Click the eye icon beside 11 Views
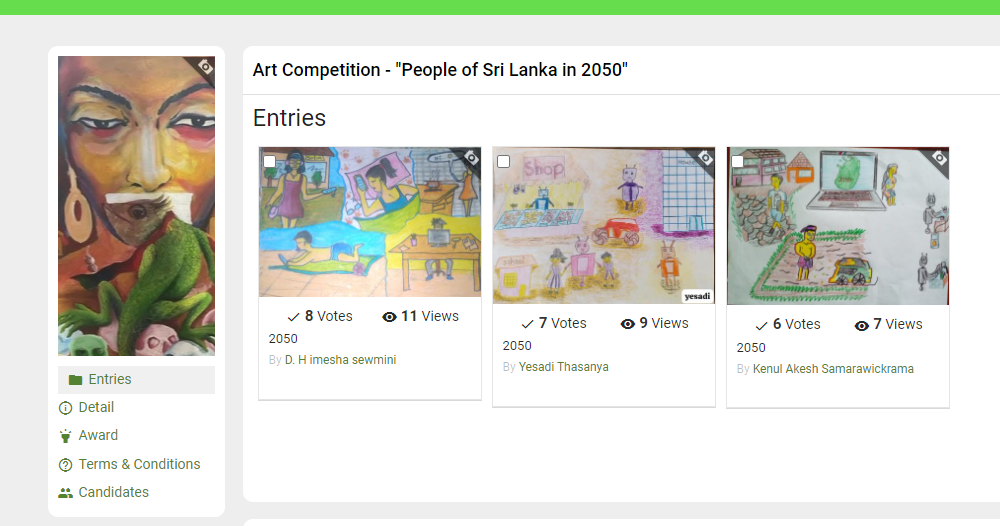The height and width of the screenshot is (526, 1000). pos(389,317)
